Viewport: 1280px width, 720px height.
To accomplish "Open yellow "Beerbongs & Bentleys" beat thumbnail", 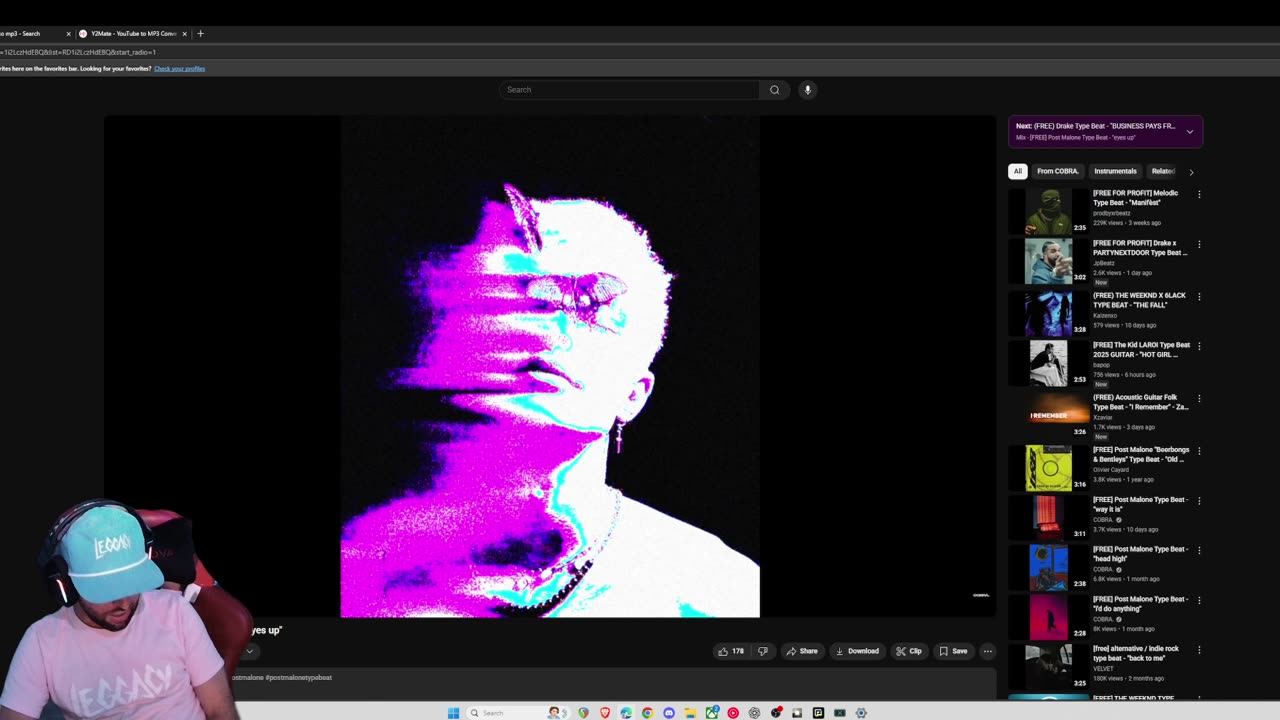I will click(1048, 468).
